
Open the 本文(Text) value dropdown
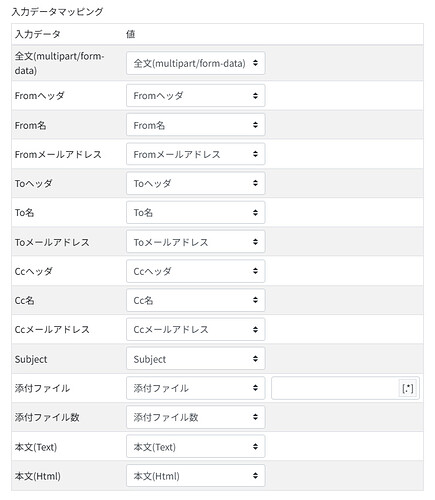(x=196, y=447)
